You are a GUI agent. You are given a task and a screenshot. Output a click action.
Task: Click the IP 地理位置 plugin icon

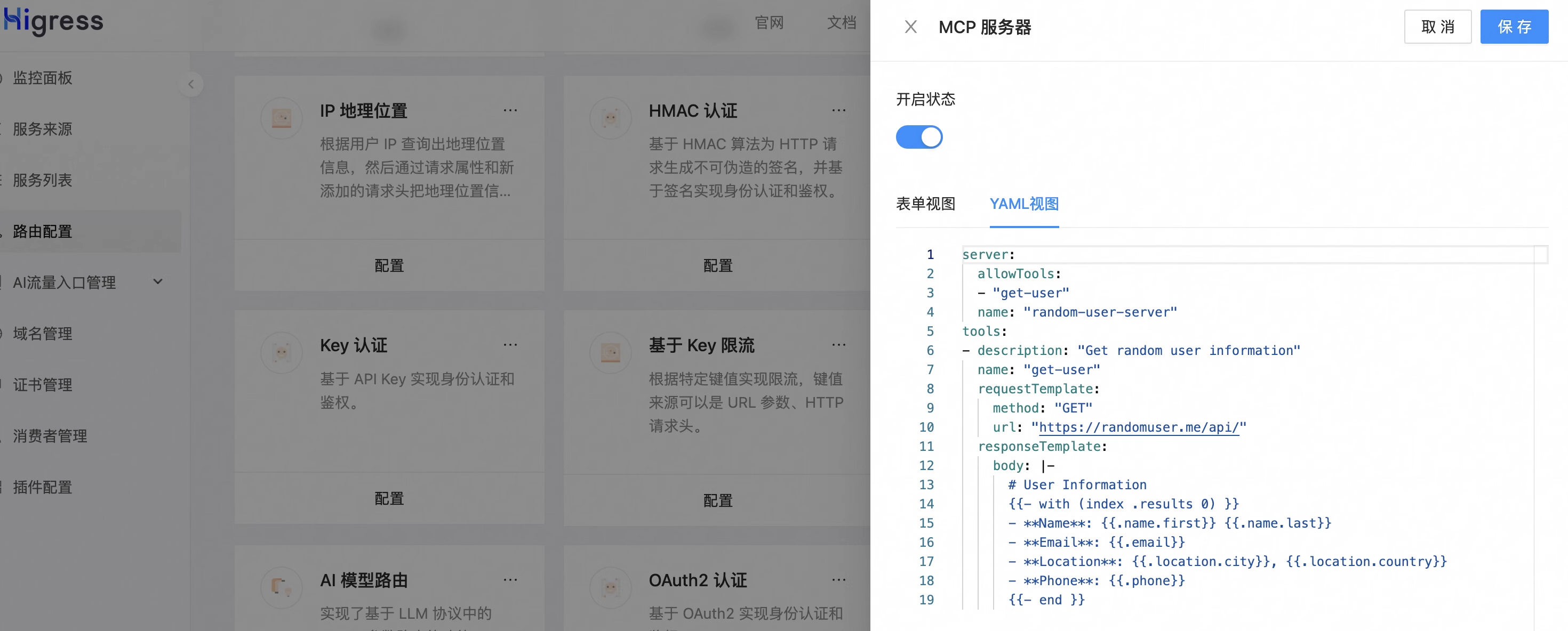point(281,118)
